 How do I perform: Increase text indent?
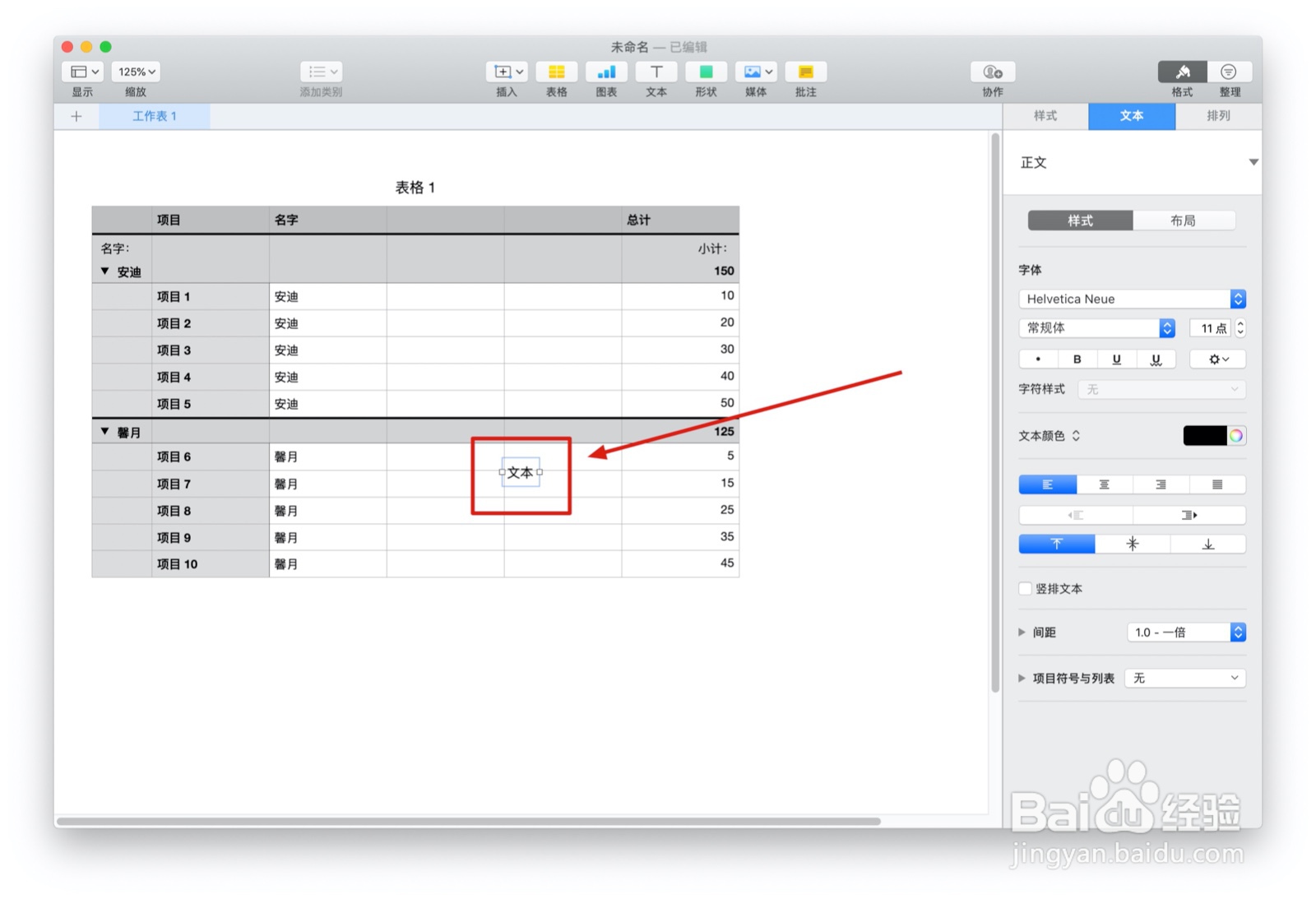[x=1189, y=515]
